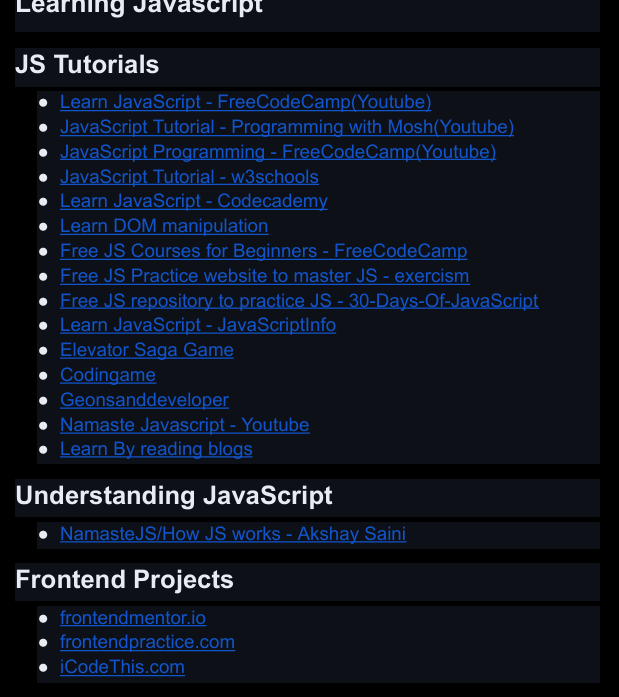Visit frontendmentor.io link

click(133, 618)
